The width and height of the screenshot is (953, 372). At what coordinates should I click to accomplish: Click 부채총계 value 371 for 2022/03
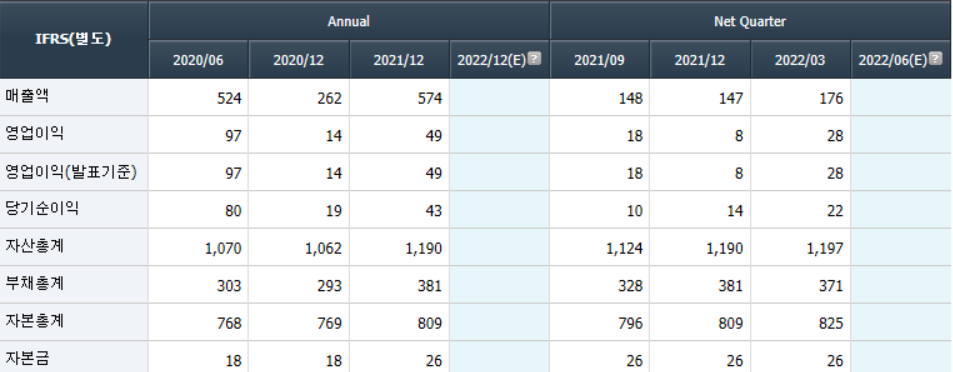click(831, 286)
